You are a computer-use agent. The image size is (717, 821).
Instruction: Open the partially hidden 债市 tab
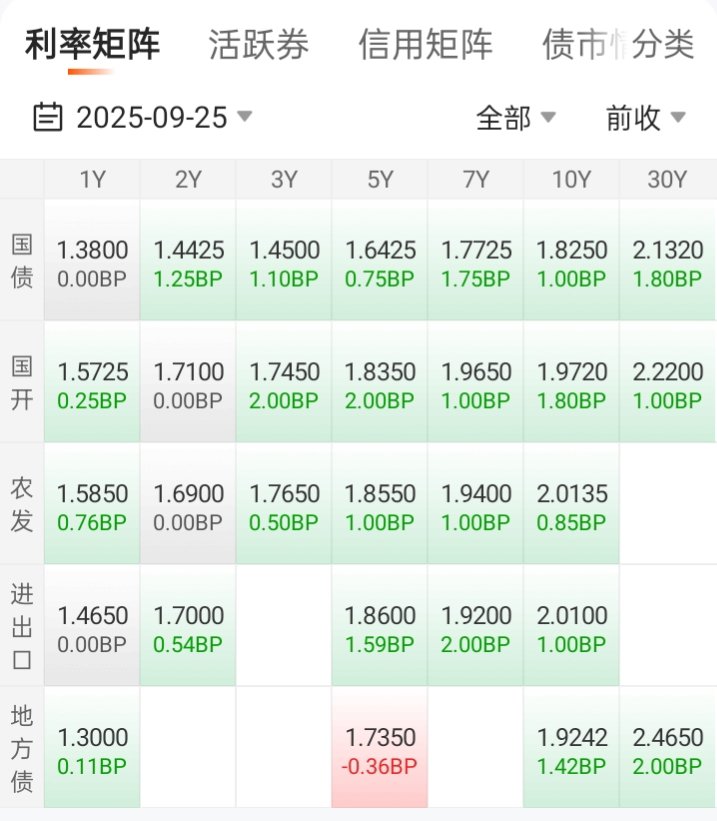point(578,44)
